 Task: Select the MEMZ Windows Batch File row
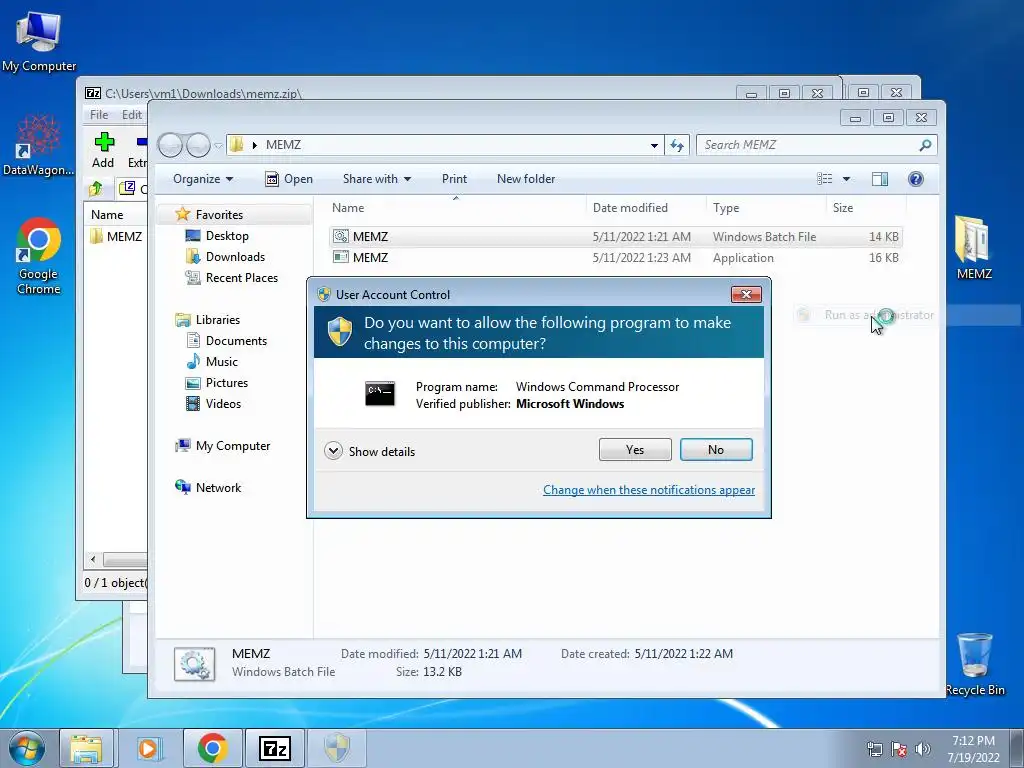[x=616, y=236]
